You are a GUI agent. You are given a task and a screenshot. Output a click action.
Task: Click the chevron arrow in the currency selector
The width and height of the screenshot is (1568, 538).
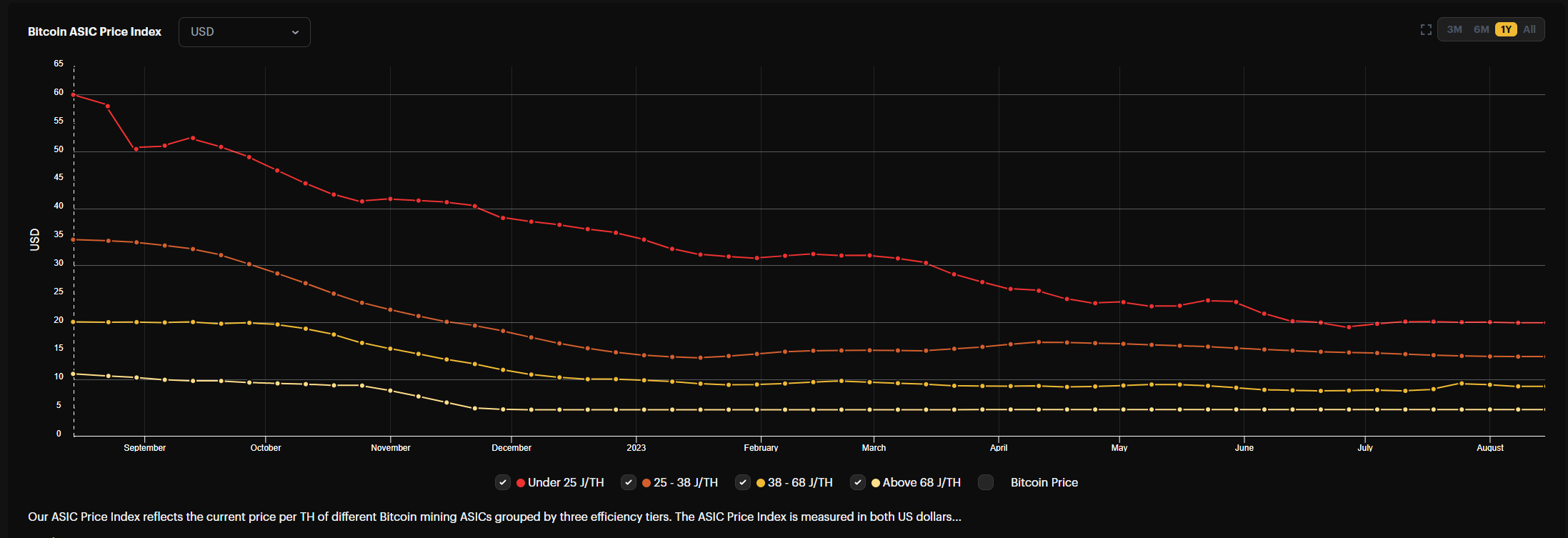tap(295, 32)
